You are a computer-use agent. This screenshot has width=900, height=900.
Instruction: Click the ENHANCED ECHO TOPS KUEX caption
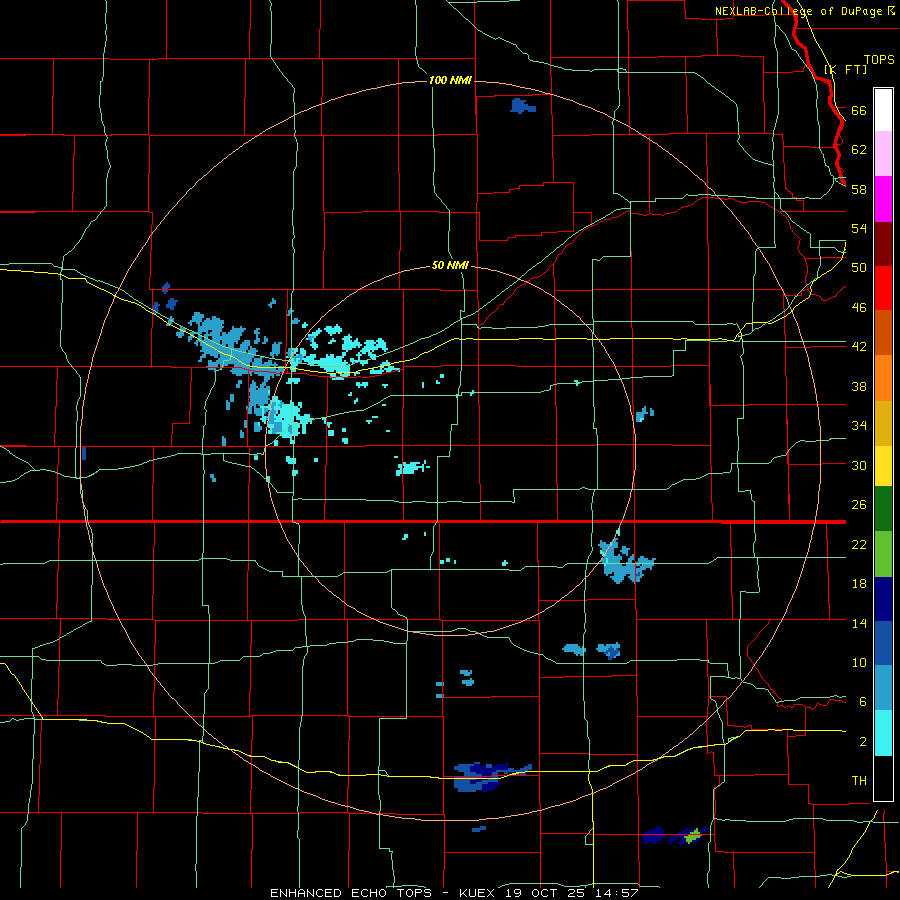(x=455, y=893)
